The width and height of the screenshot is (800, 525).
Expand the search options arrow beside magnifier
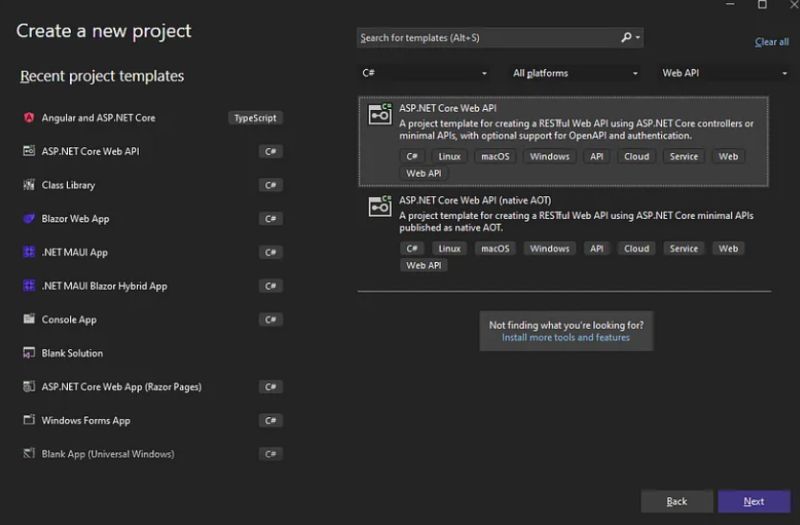coord(638,37)
